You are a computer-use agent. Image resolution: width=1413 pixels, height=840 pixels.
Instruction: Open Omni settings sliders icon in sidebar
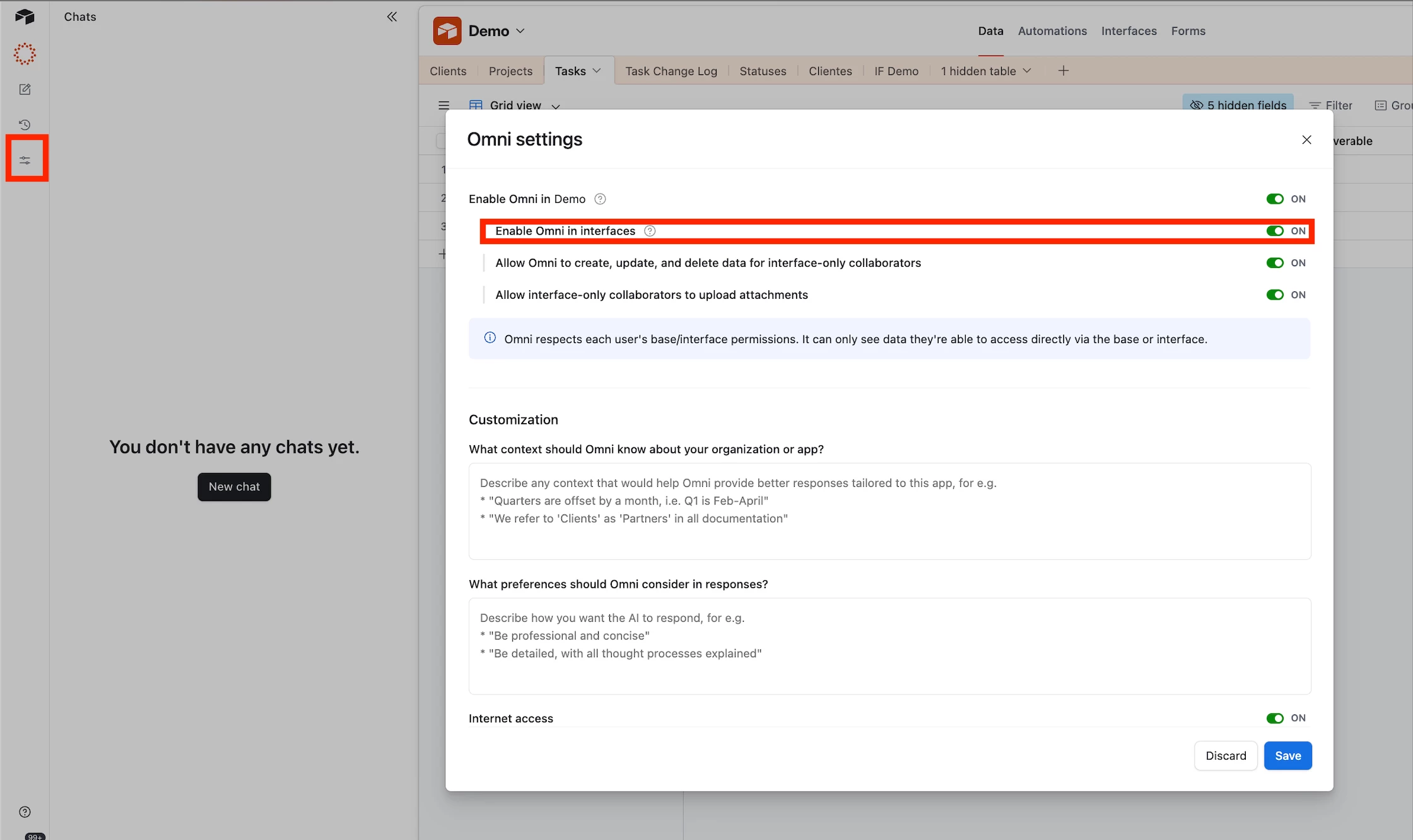[25, 160]
